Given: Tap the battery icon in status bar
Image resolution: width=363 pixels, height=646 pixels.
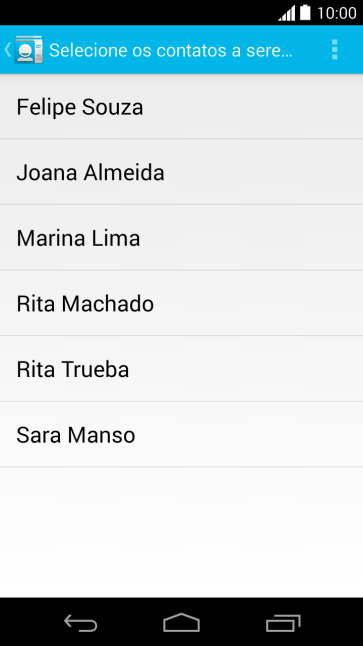Looking at the screenshot, I should [x=305, y=13].
